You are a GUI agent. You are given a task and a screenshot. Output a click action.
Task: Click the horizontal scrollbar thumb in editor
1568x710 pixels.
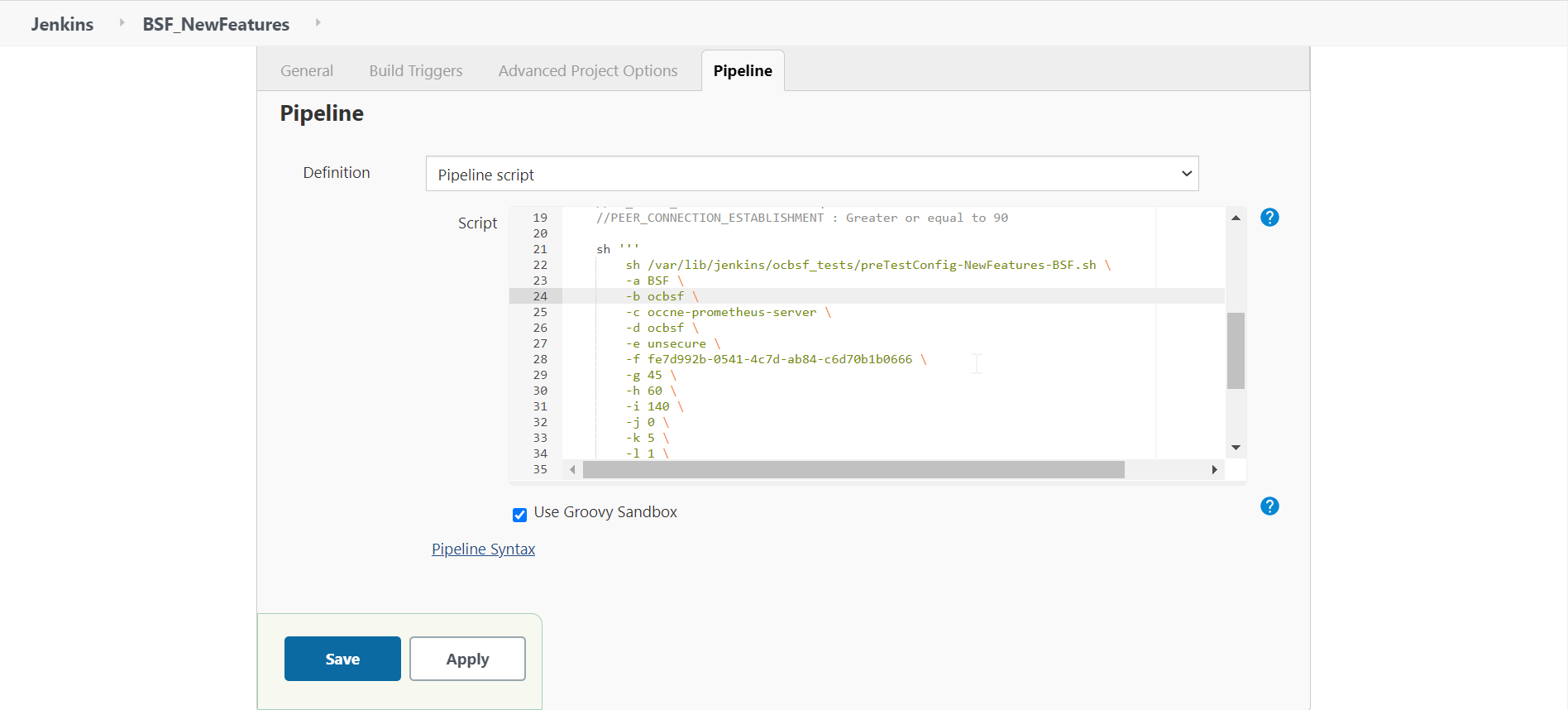click(x=853, y=470)
